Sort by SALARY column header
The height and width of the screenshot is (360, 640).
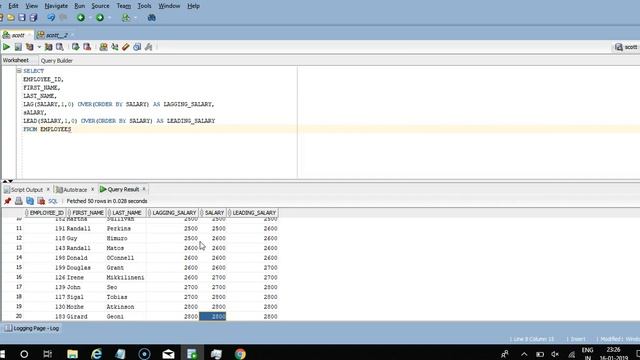click(x=213, y=213)
